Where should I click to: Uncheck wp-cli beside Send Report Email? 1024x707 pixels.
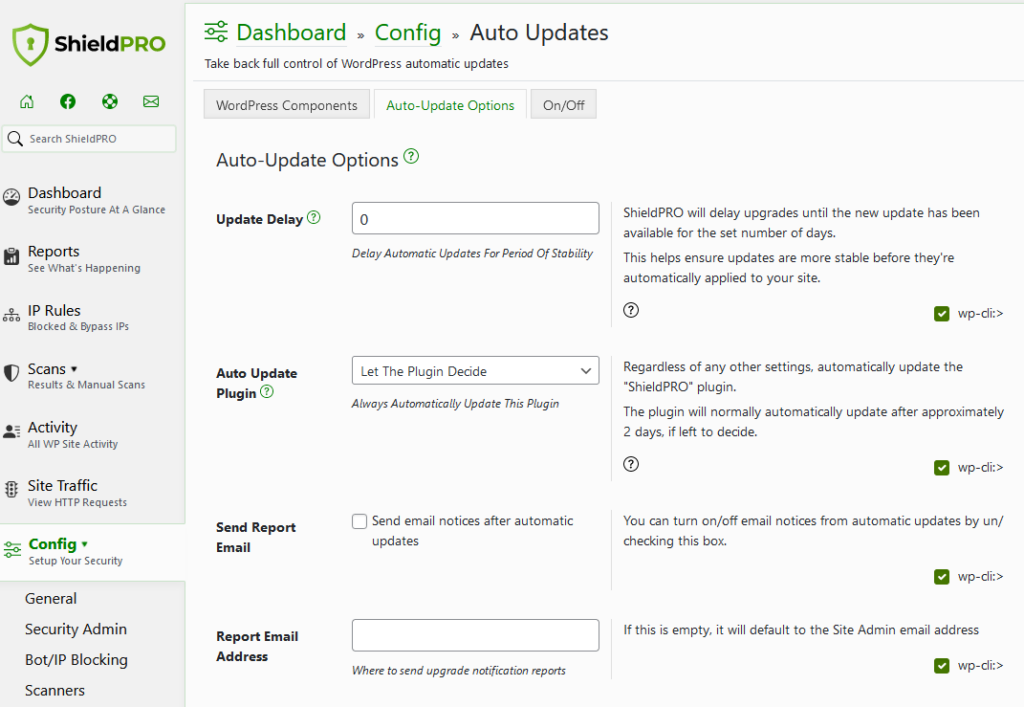tap(941, 577)
